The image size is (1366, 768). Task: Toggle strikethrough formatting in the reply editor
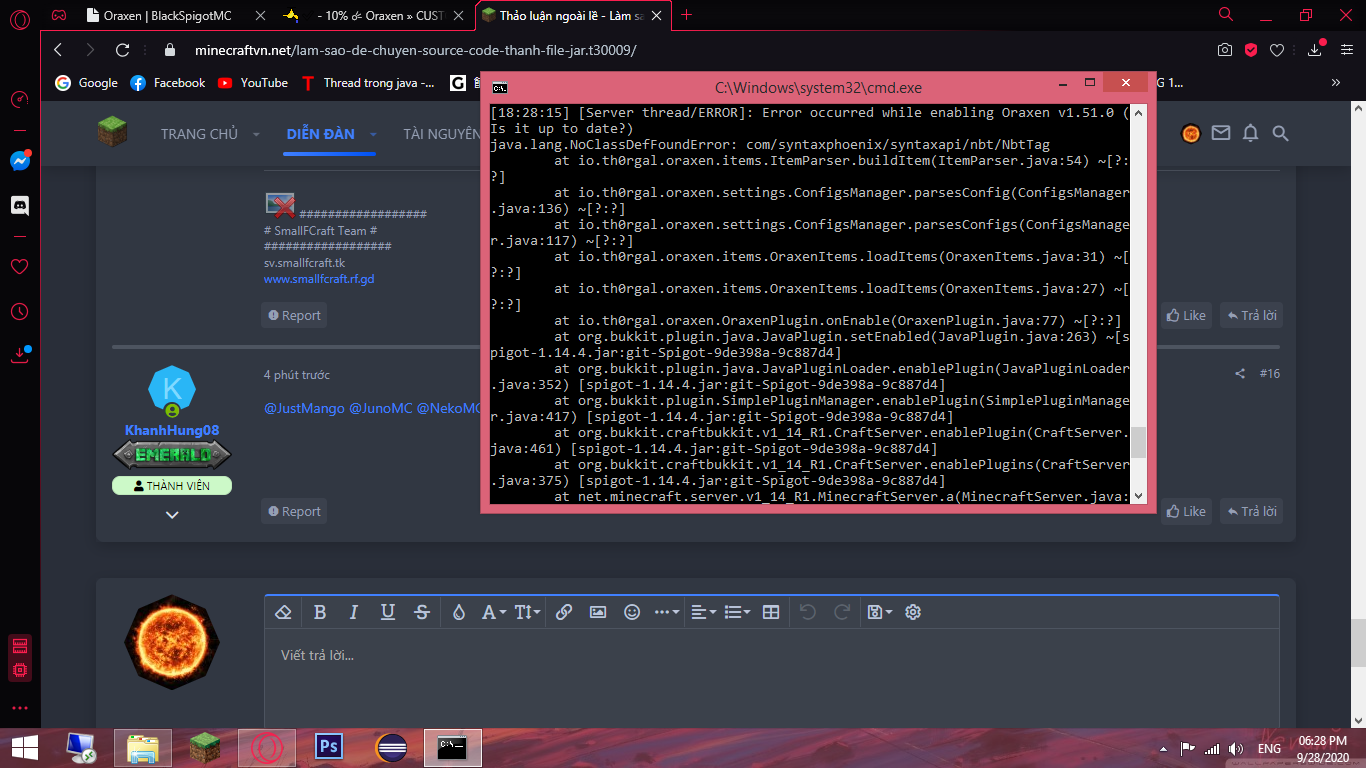422,612
